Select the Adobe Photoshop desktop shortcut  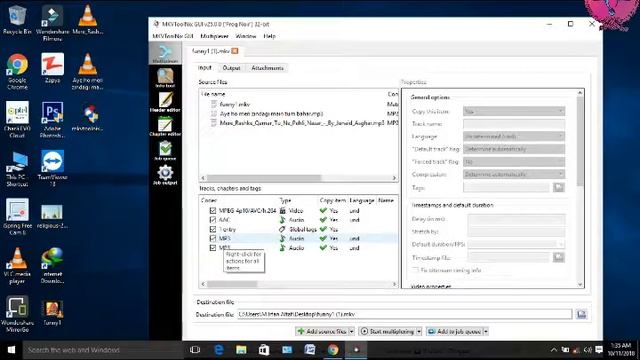pos(52,120)
